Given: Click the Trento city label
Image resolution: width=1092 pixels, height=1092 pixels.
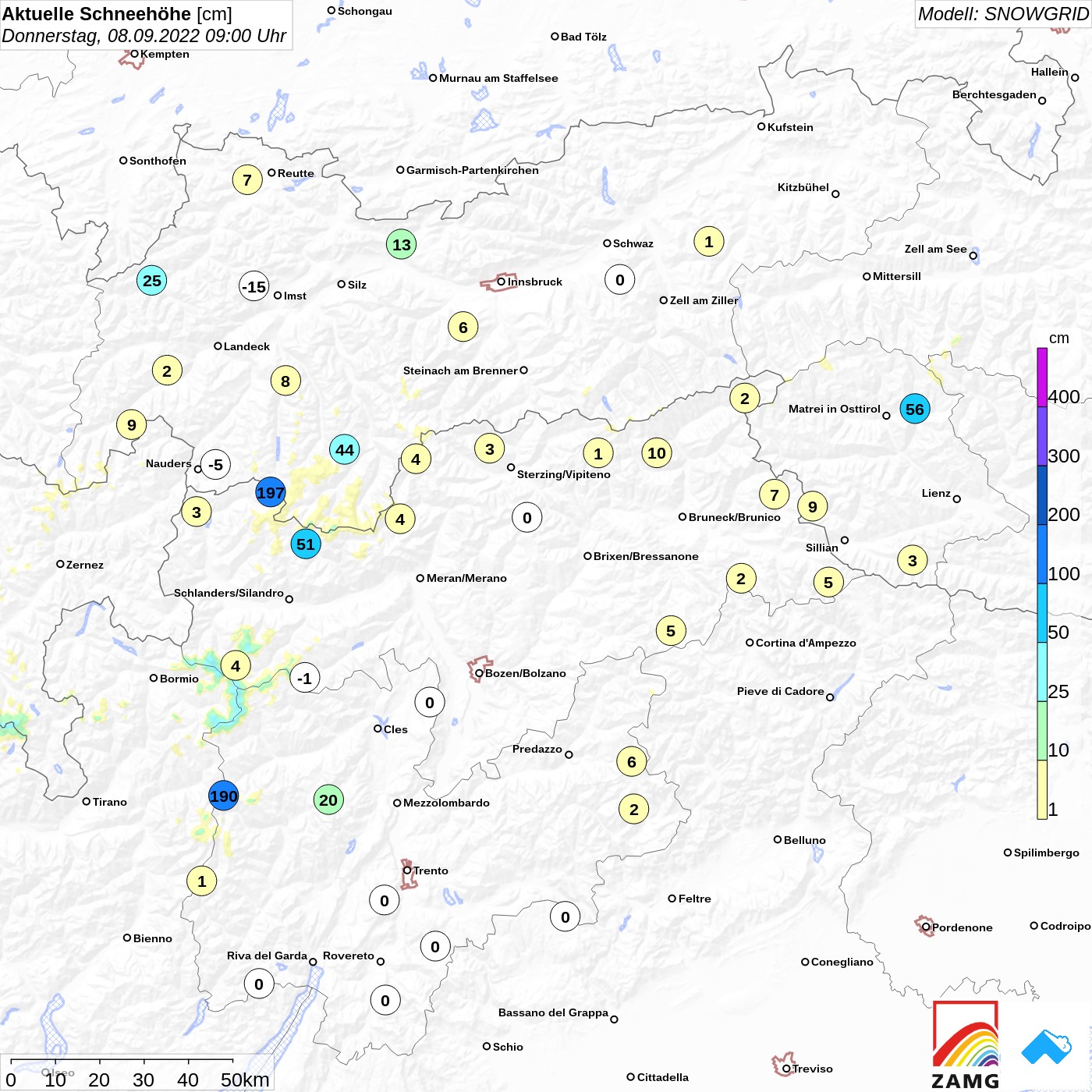Looking at the screenshot, I should pyautogui.click(x=431, y=870).
